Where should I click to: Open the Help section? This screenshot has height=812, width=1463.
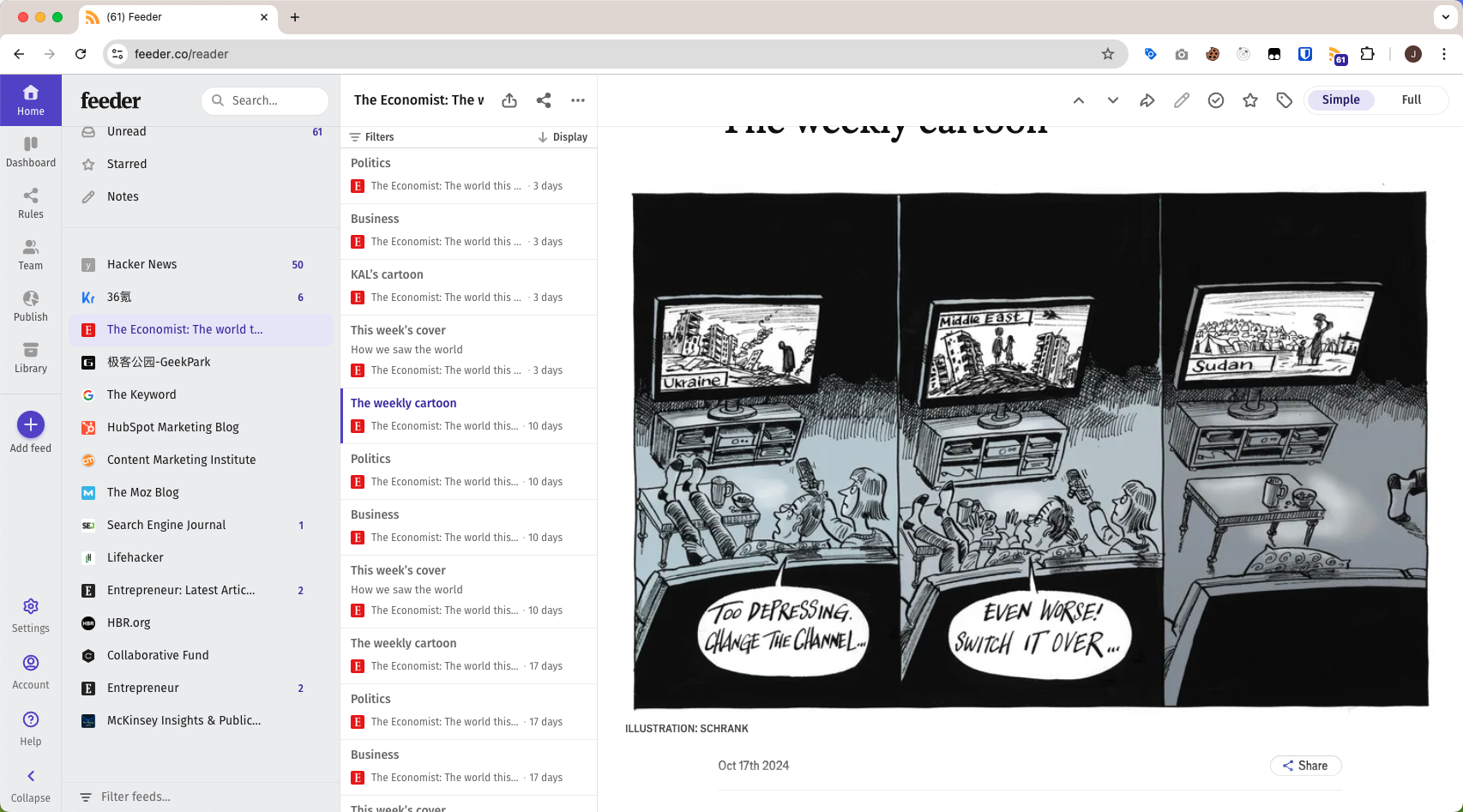tap(31, 729)
